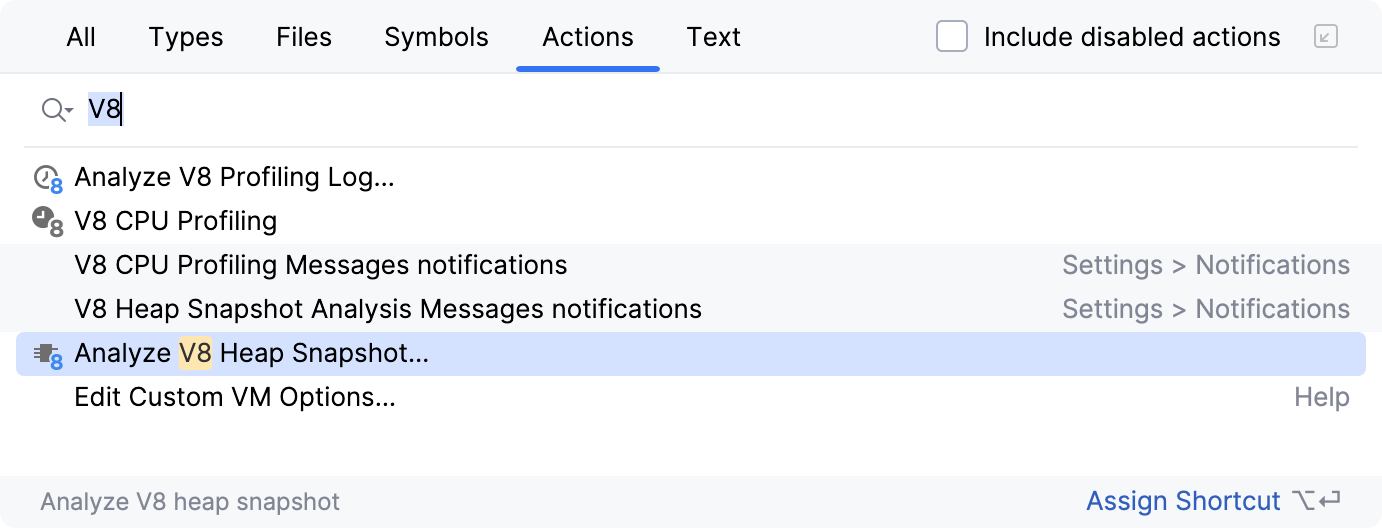Viewport: 1382px width, 528px height.
Task: Toggle V8 CPU Profiling Messages notifications
Action: [321, 265]
